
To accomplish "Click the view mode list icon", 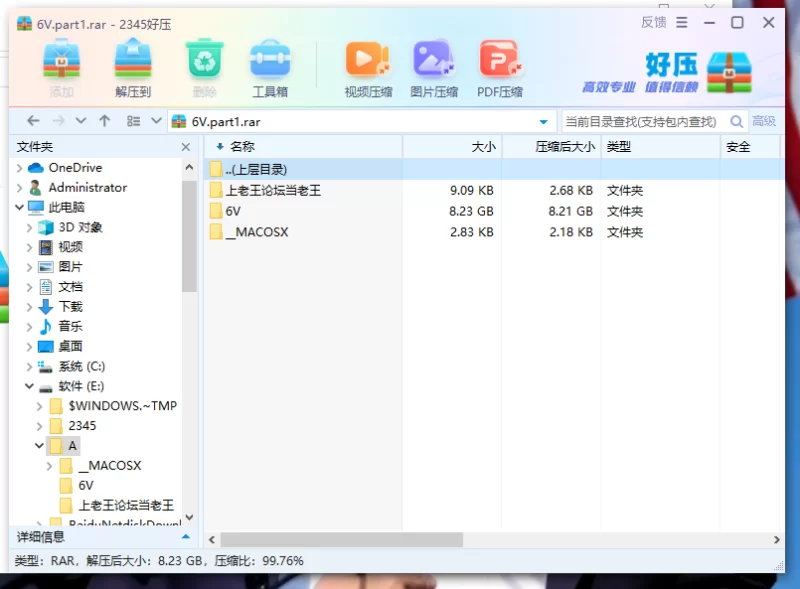I will coord(133,121).
